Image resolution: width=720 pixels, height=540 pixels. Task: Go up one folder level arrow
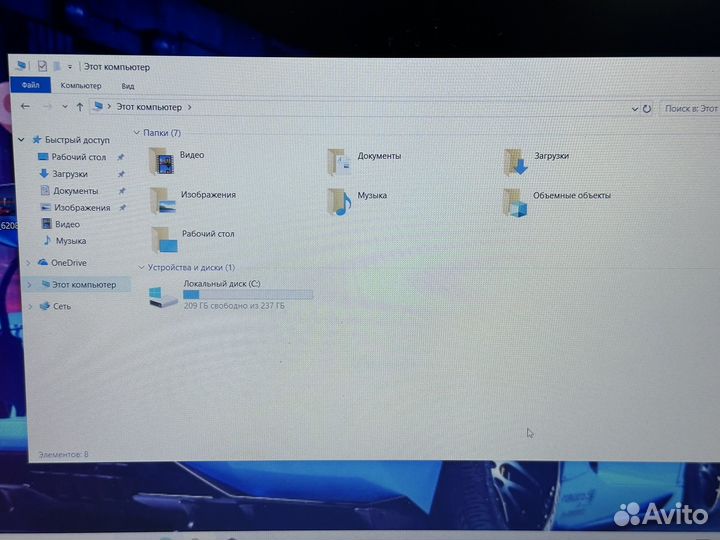(x=80, y=107)
